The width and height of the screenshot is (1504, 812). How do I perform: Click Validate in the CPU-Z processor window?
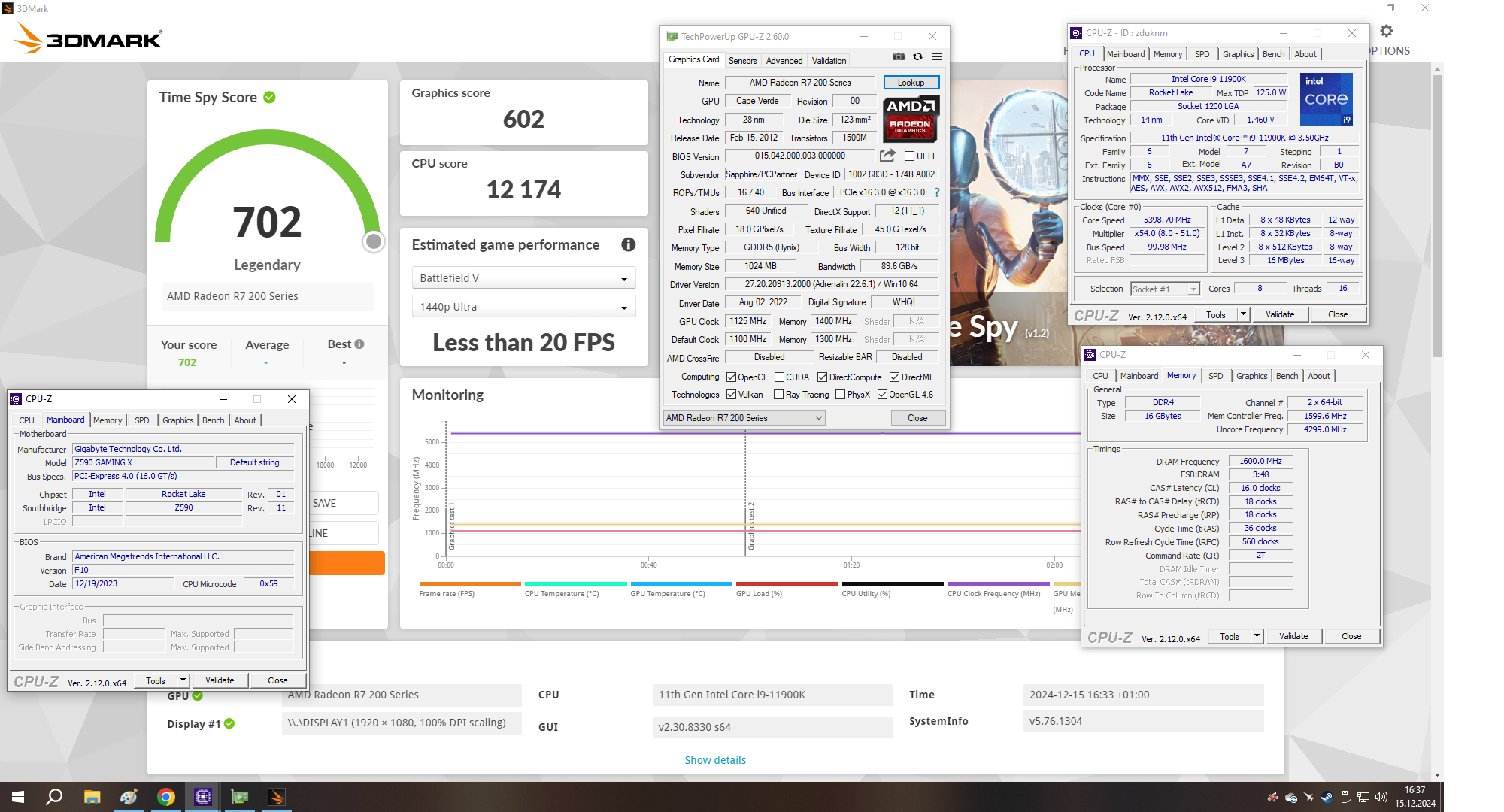coord(1280,314)
